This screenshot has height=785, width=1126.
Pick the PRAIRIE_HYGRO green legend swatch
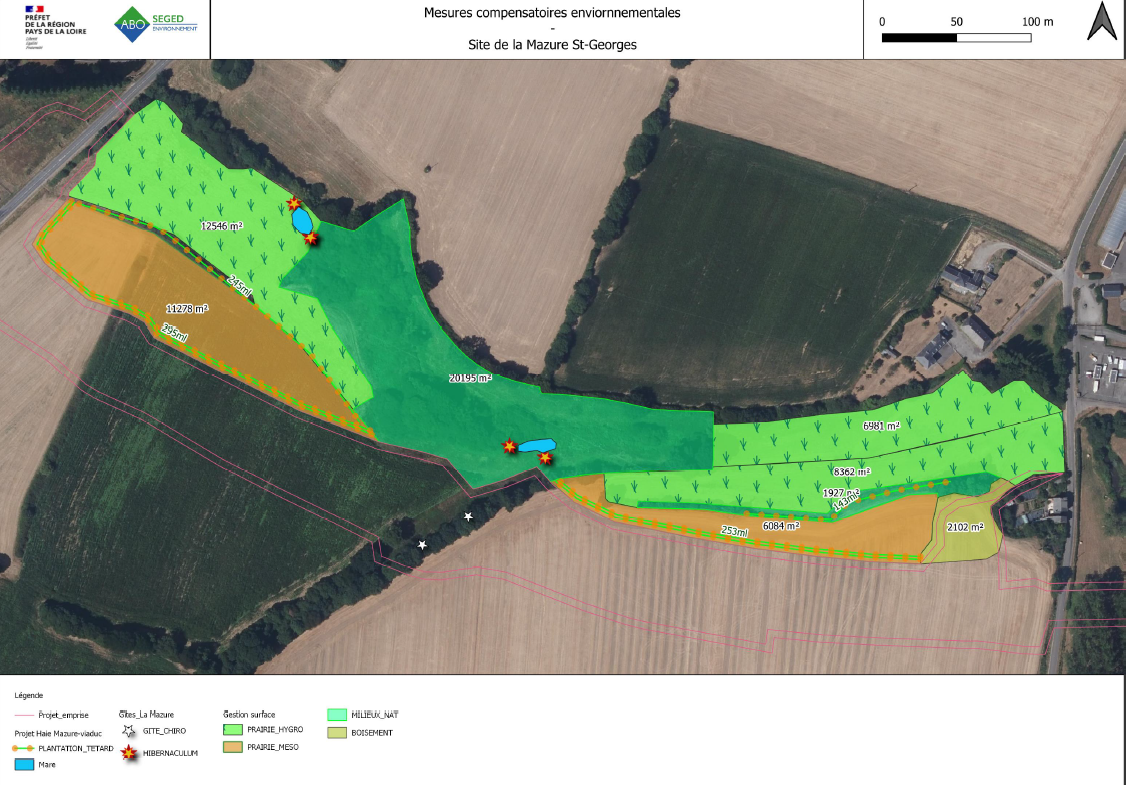[233, 731]
